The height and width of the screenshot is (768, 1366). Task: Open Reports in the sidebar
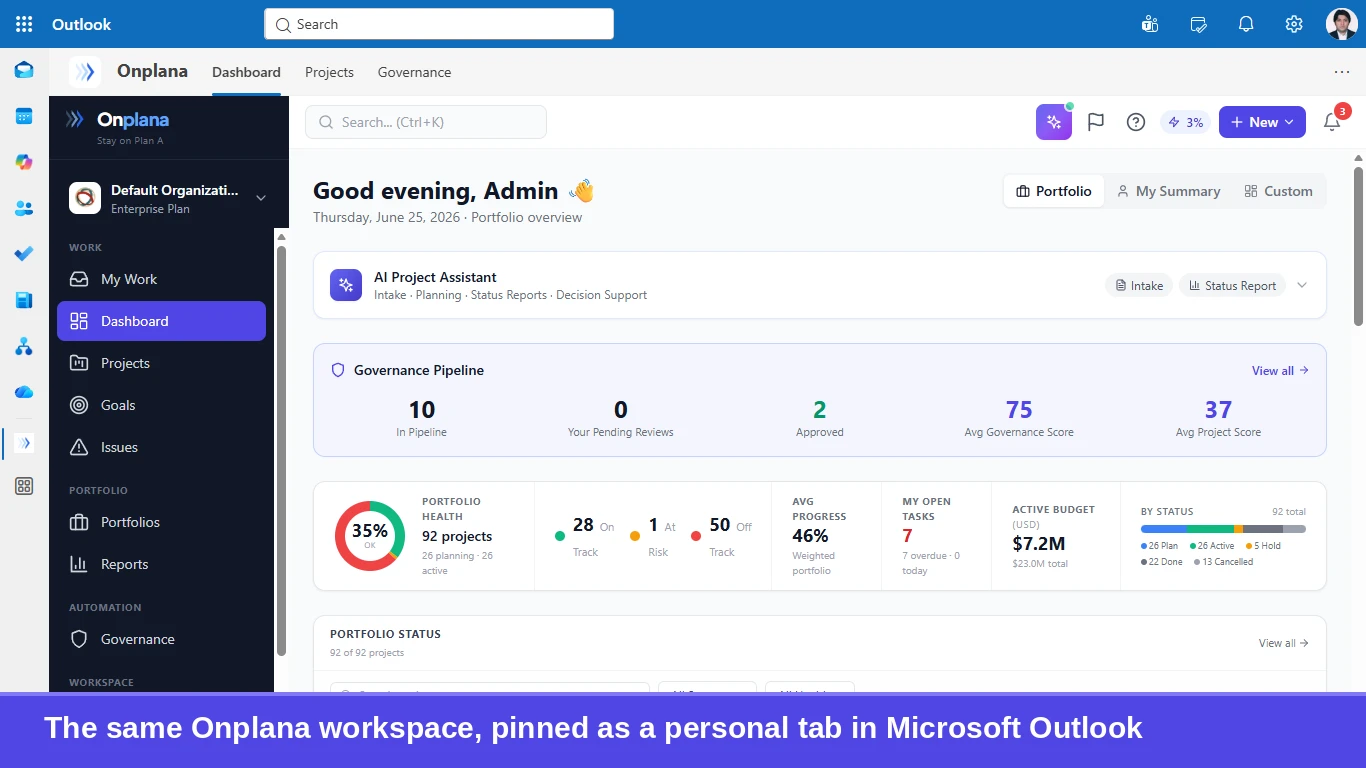(x=162, y=564)
